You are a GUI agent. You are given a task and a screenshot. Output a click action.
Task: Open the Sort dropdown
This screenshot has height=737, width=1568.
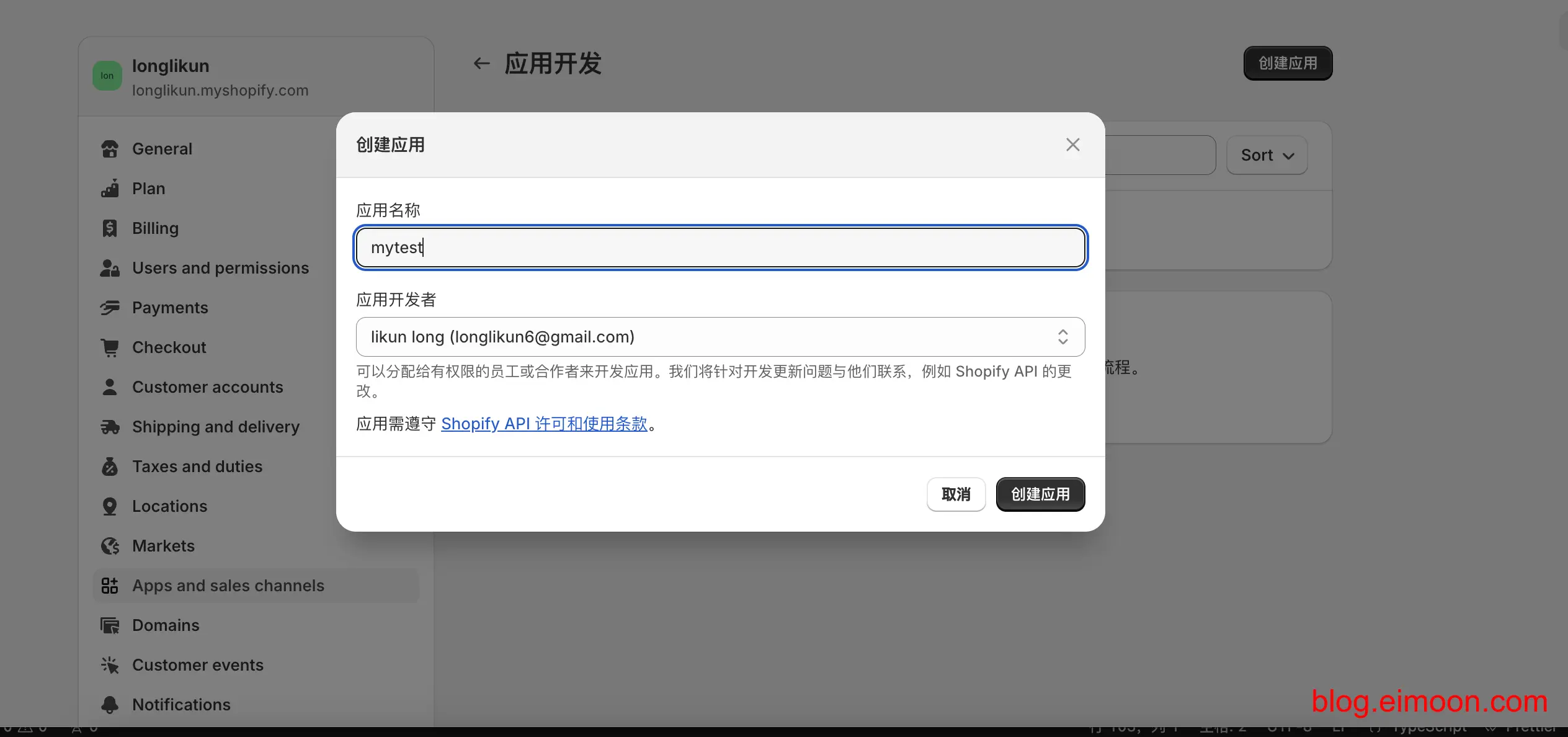pyautogui.click(x=1266, y=154)
